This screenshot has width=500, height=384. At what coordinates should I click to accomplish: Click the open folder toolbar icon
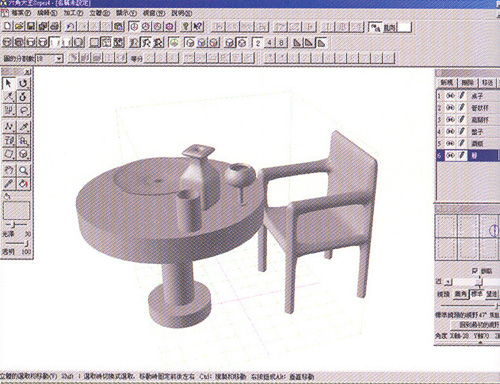pyautogui.click(x=19, y=26)
